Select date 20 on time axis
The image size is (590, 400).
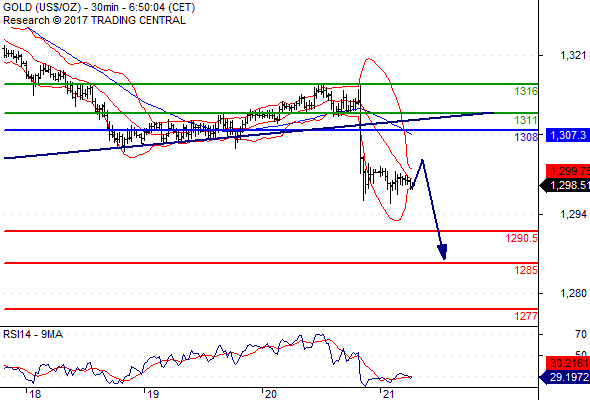click(x=271, y=394)
